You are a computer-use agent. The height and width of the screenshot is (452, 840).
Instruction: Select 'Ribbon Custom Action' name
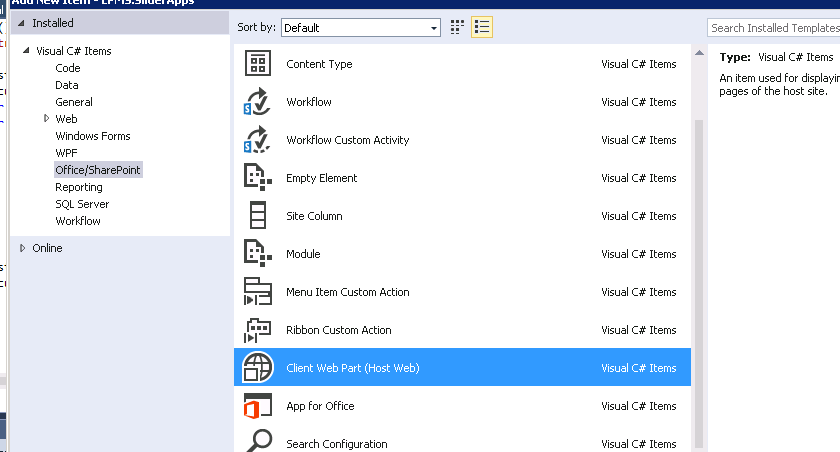point(339,330)
